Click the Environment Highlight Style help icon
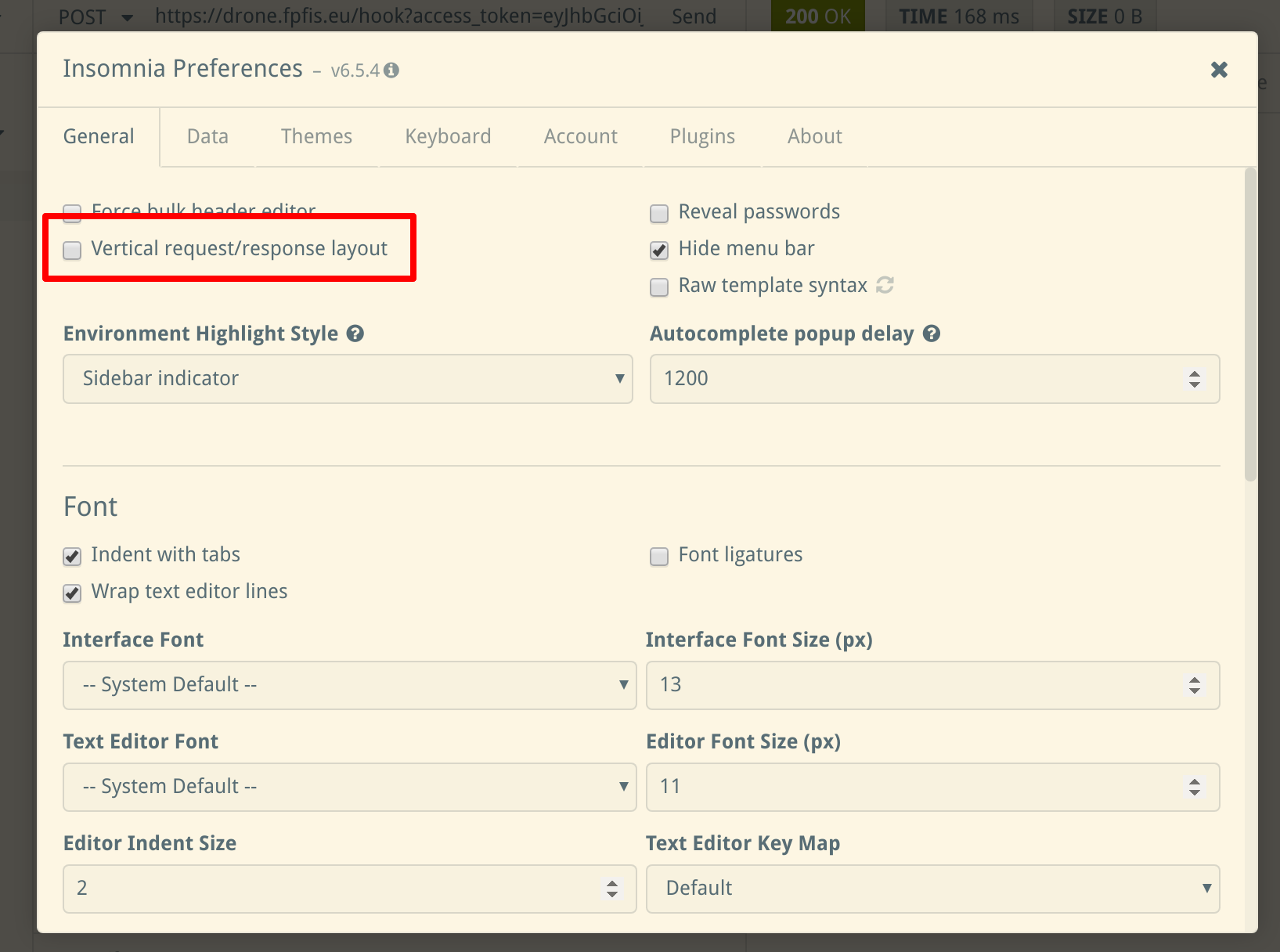 pos(355,334)
